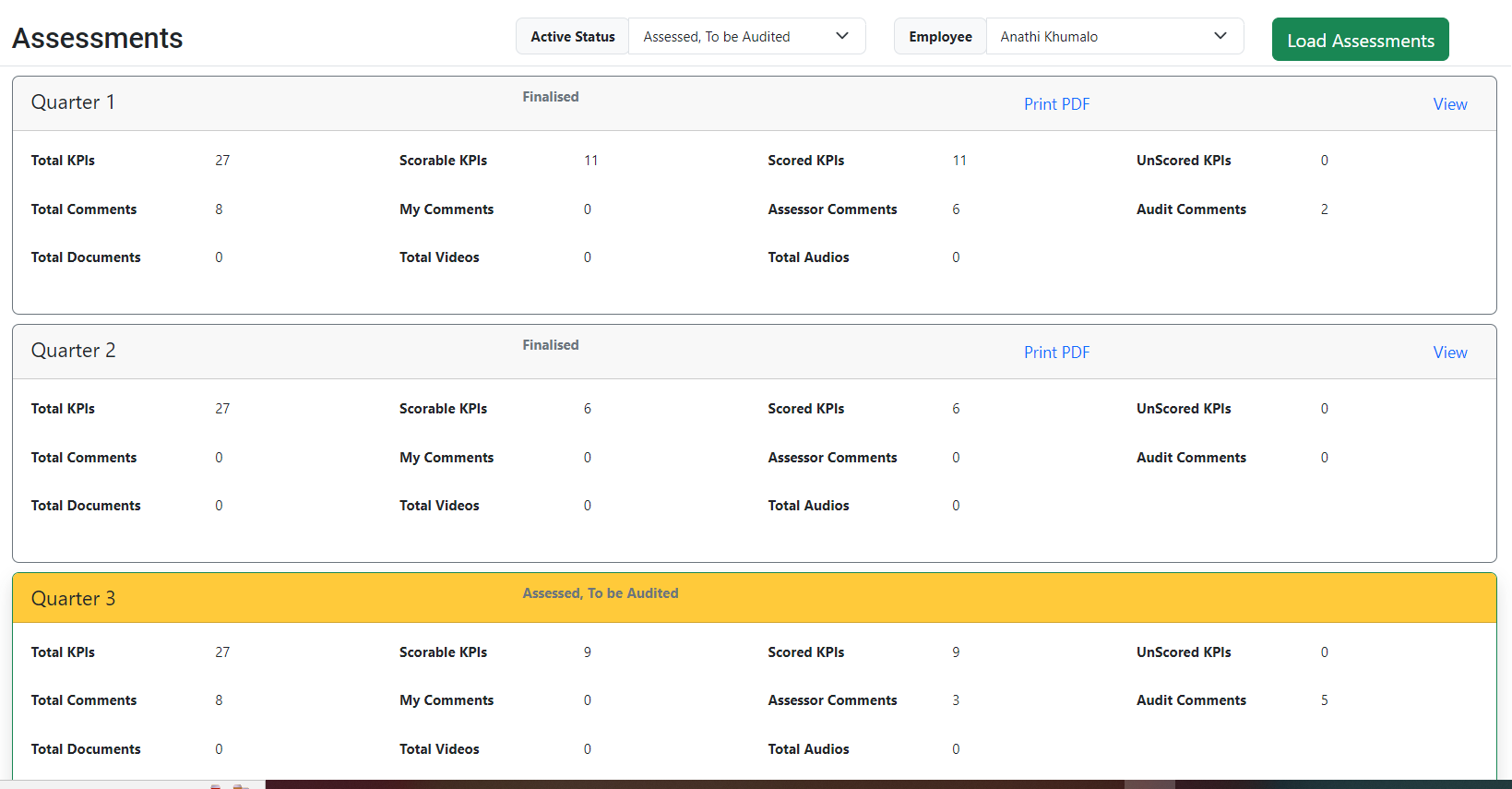Open the View link for Quarter 2

pyautogui.click(x=1449, y=353)
